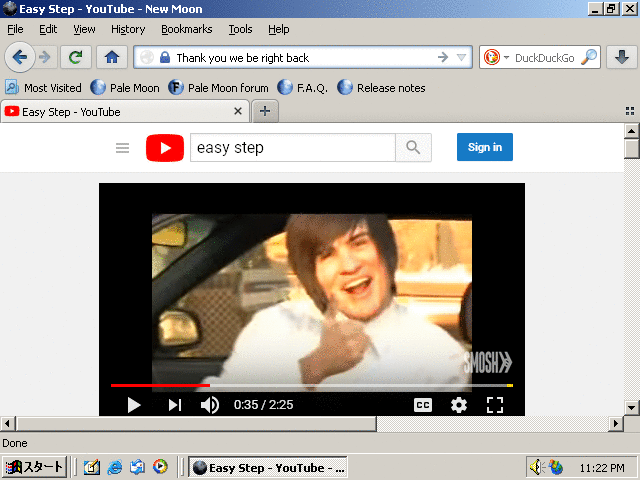Viewport: 640px width, 480px height.
Task: Click the Easy Step - YouTube taskbar button
Action: pyautogui.click(x=268, y=467)
